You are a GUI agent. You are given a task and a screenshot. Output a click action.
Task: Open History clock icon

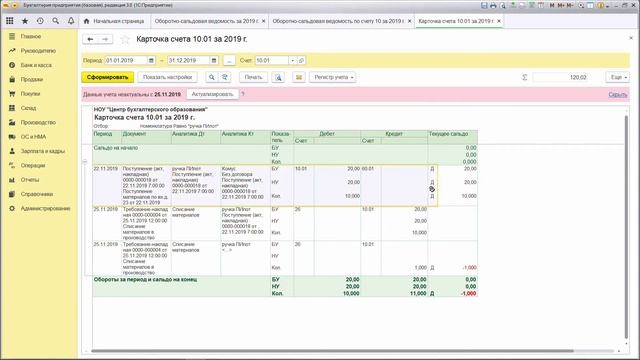[x=40, y=21]
